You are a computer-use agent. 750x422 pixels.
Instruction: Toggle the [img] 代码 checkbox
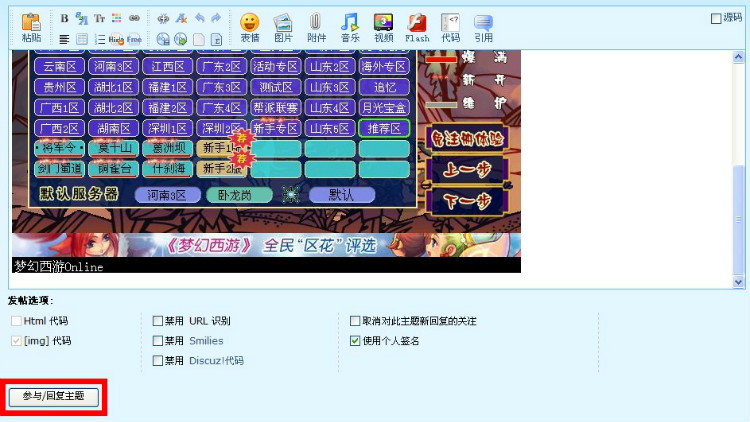tap(16, 341)
